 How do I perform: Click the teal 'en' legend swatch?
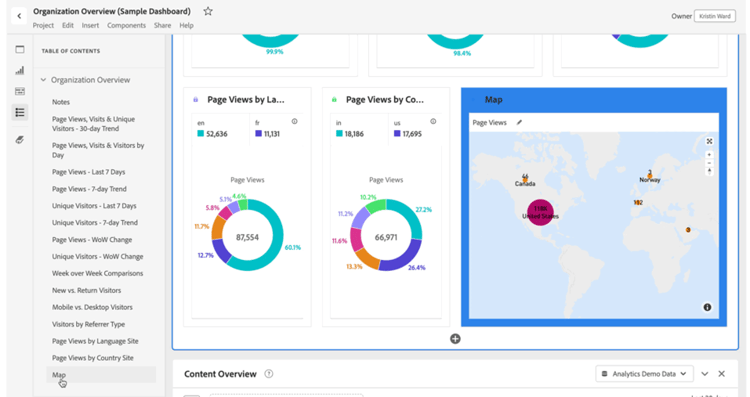200,134
